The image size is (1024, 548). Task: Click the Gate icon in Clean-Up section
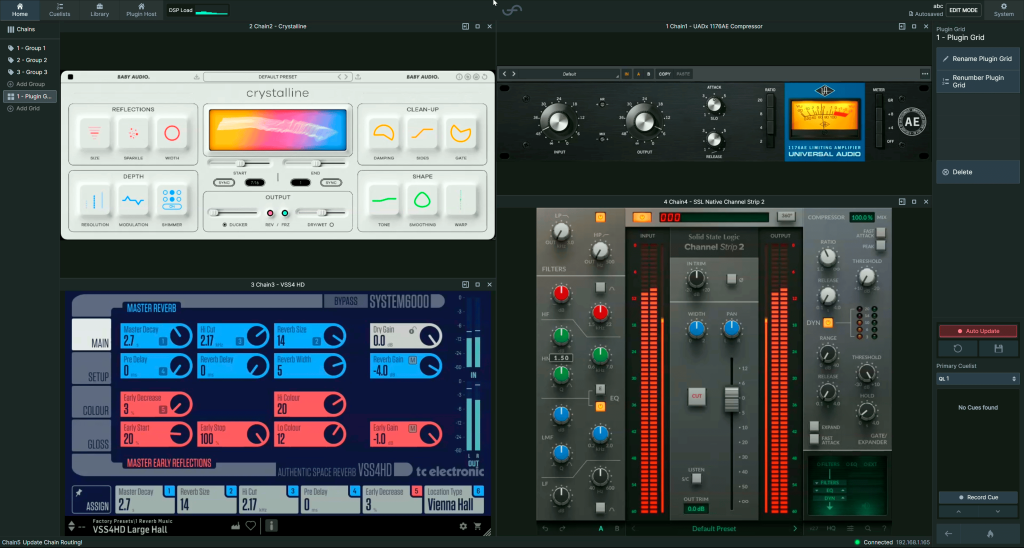pos(460,134)
